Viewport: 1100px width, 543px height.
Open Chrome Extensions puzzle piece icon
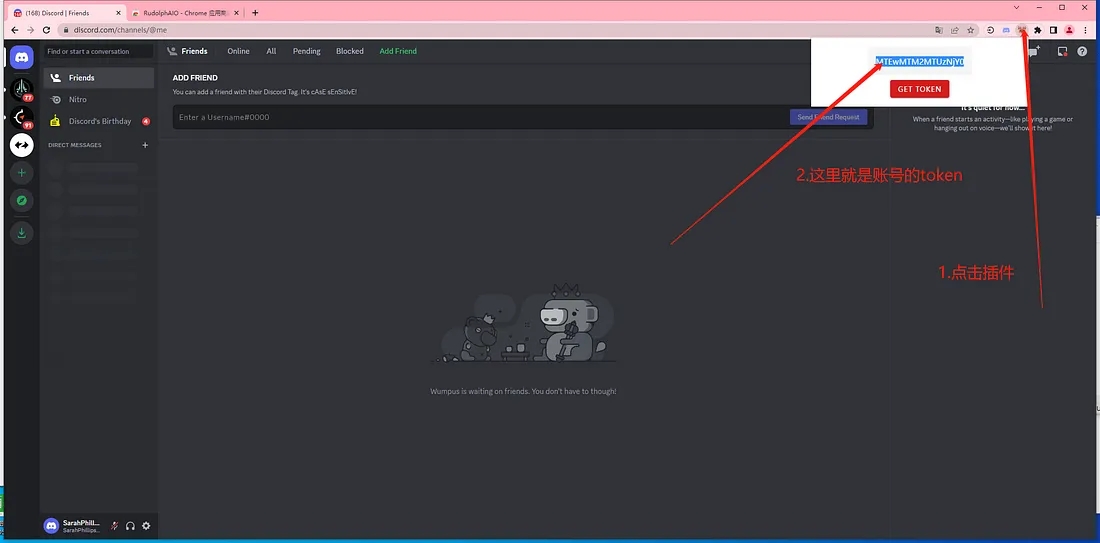[1037, 30]
